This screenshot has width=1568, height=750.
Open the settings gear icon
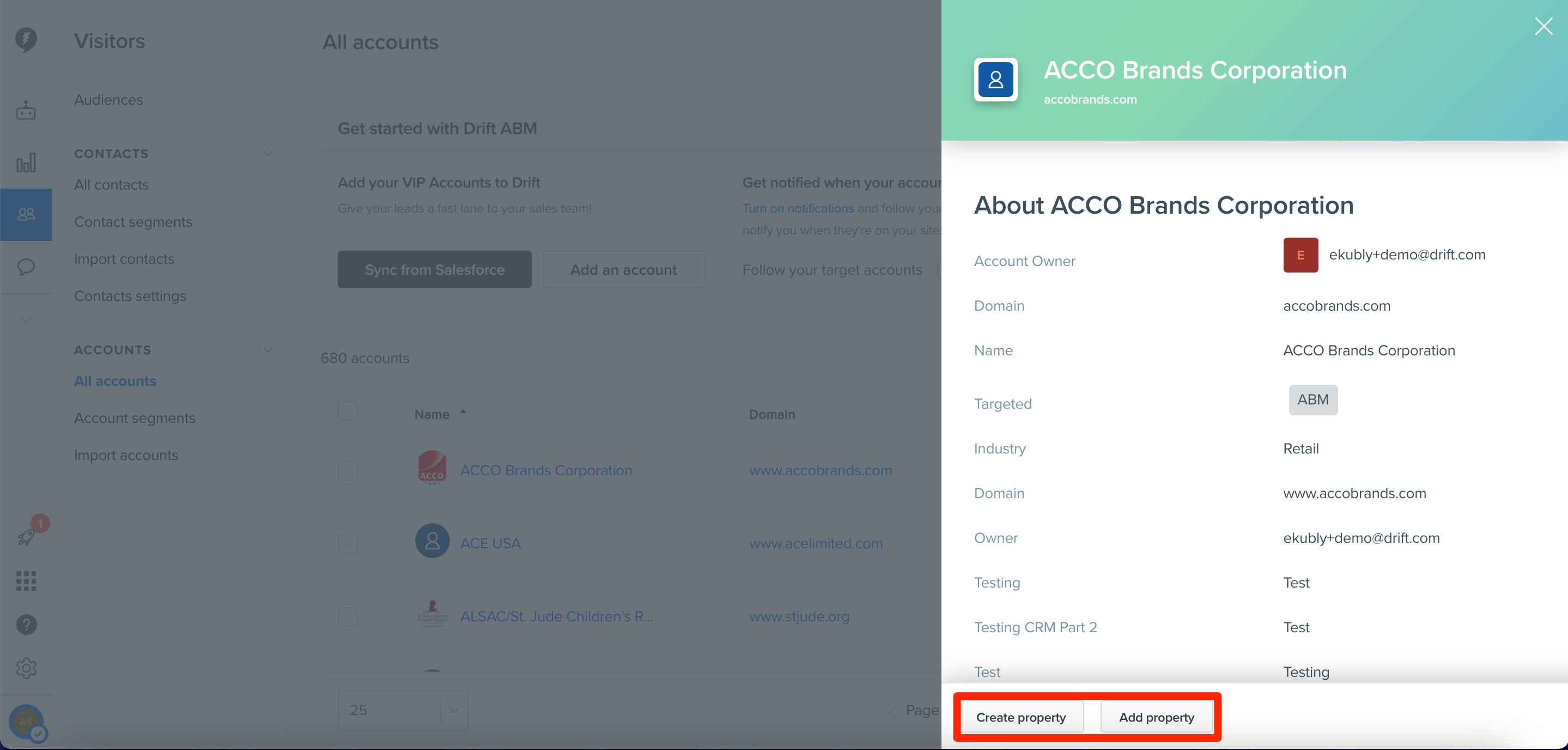point(26,668)
